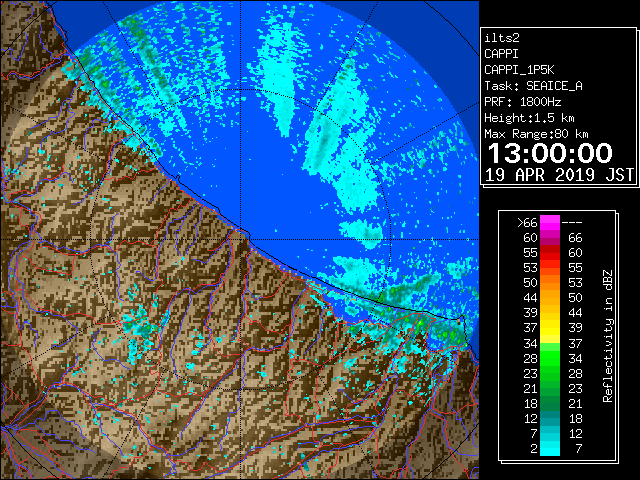Image resolution: width=640 pixels, height=480 pixels.
Task: Click the 'Reflectivity in dBZ' axis label
Action: (608, 336)
